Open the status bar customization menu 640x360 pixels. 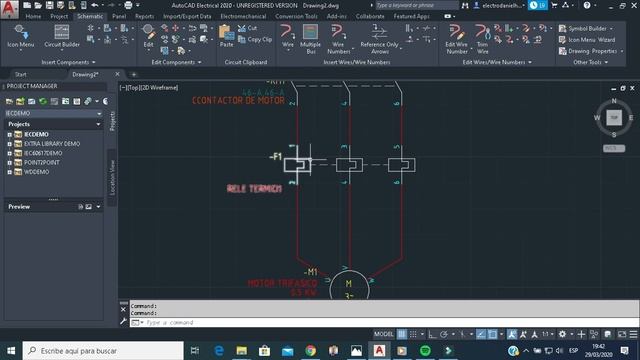tap(633, 334)
